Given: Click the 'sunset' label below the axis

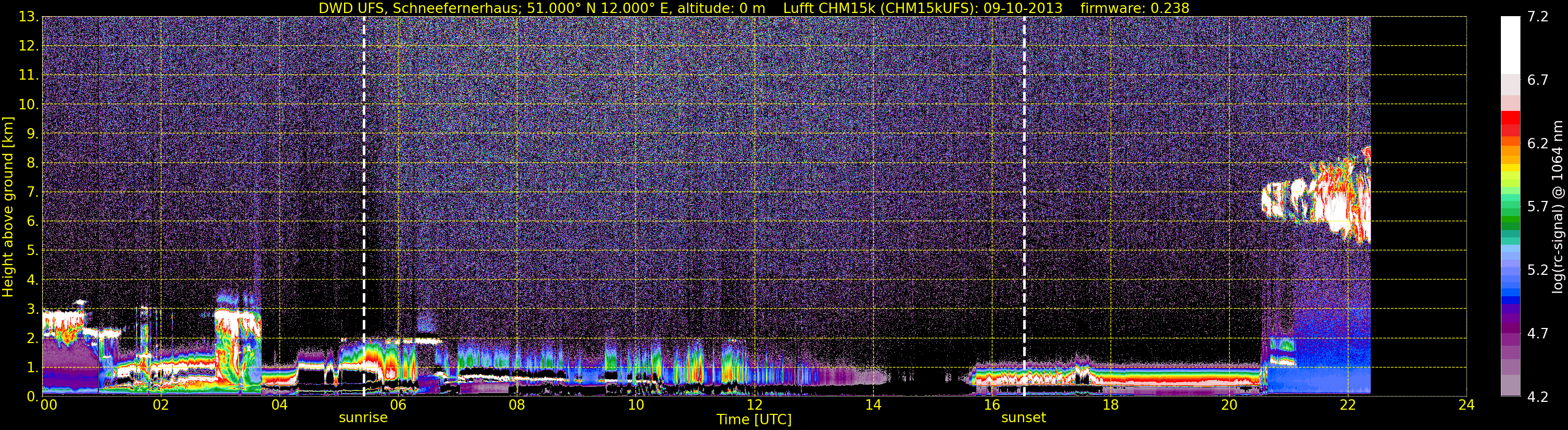Looking at the screenshot, I should [x=1024, y=417].
